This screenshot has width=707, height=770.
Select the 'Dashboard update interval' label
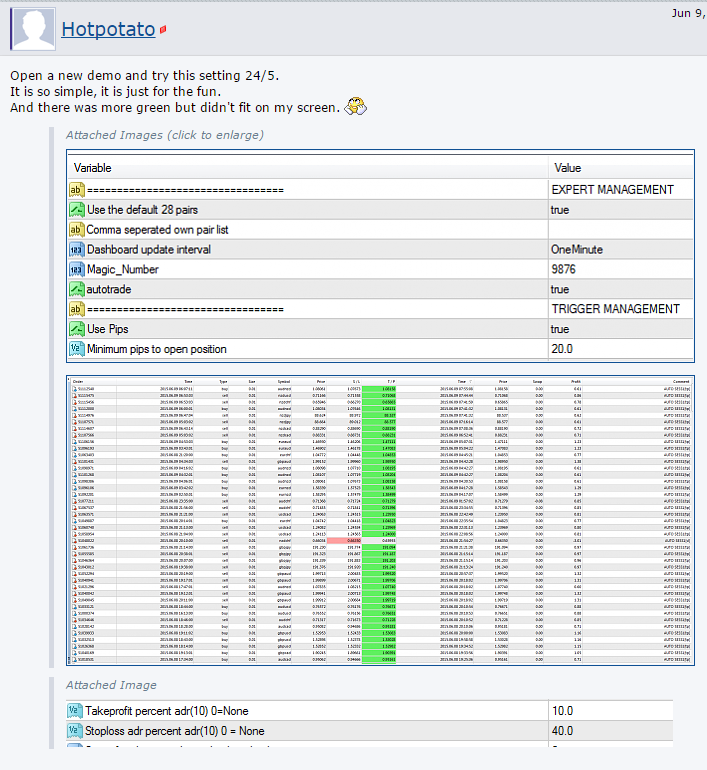pos(149,249)
